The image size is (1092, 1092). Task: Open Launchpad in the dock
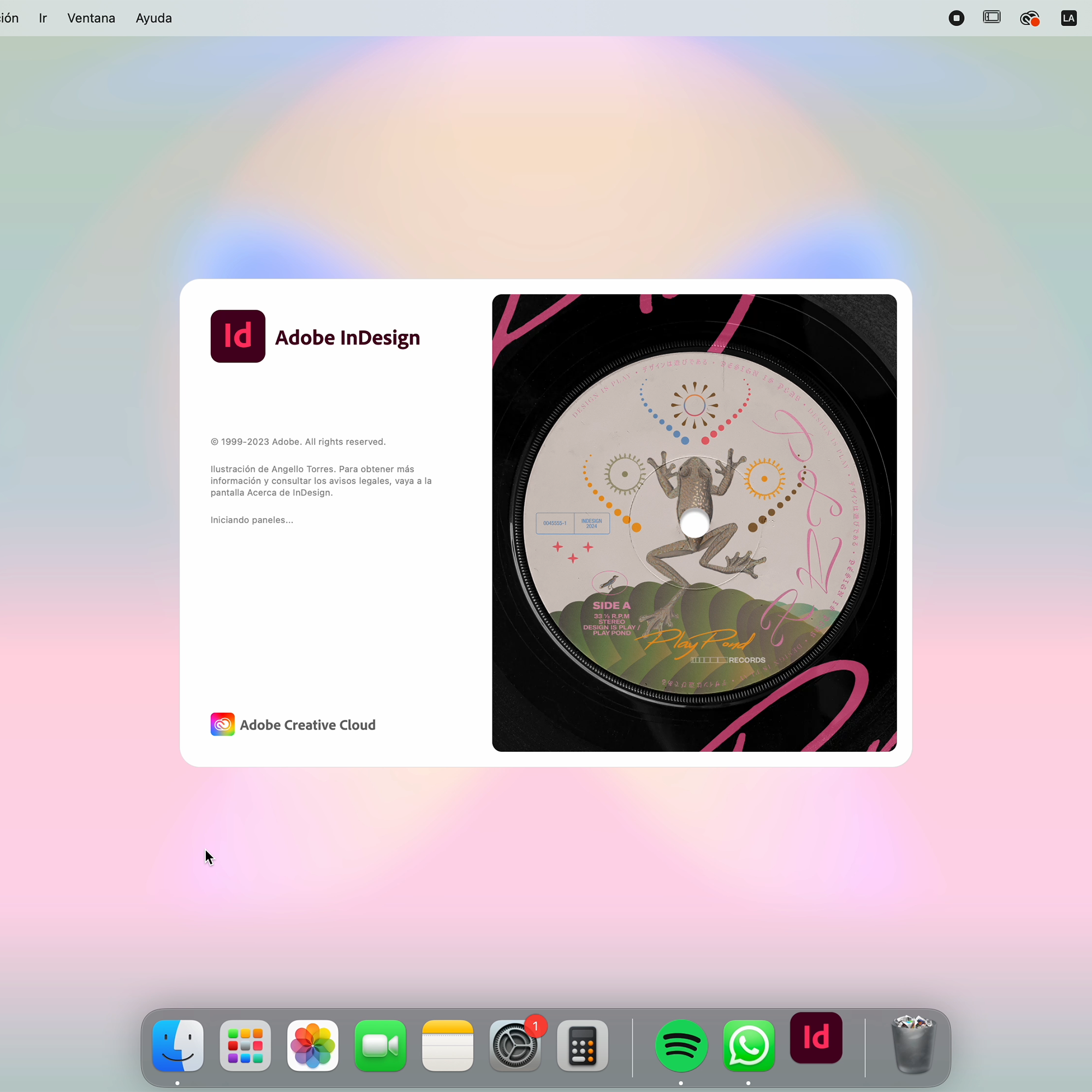(x=245, y=1046)
